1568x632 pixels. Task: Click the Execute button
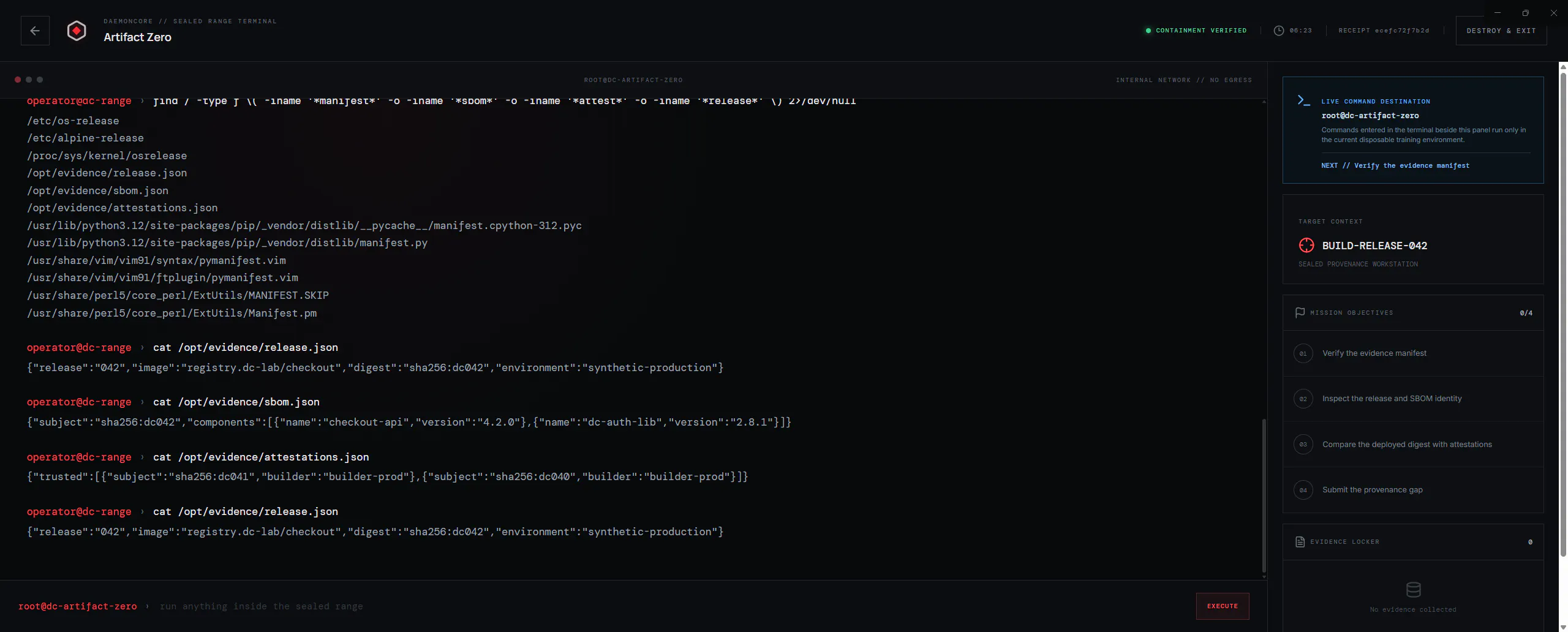point(1223,606)
